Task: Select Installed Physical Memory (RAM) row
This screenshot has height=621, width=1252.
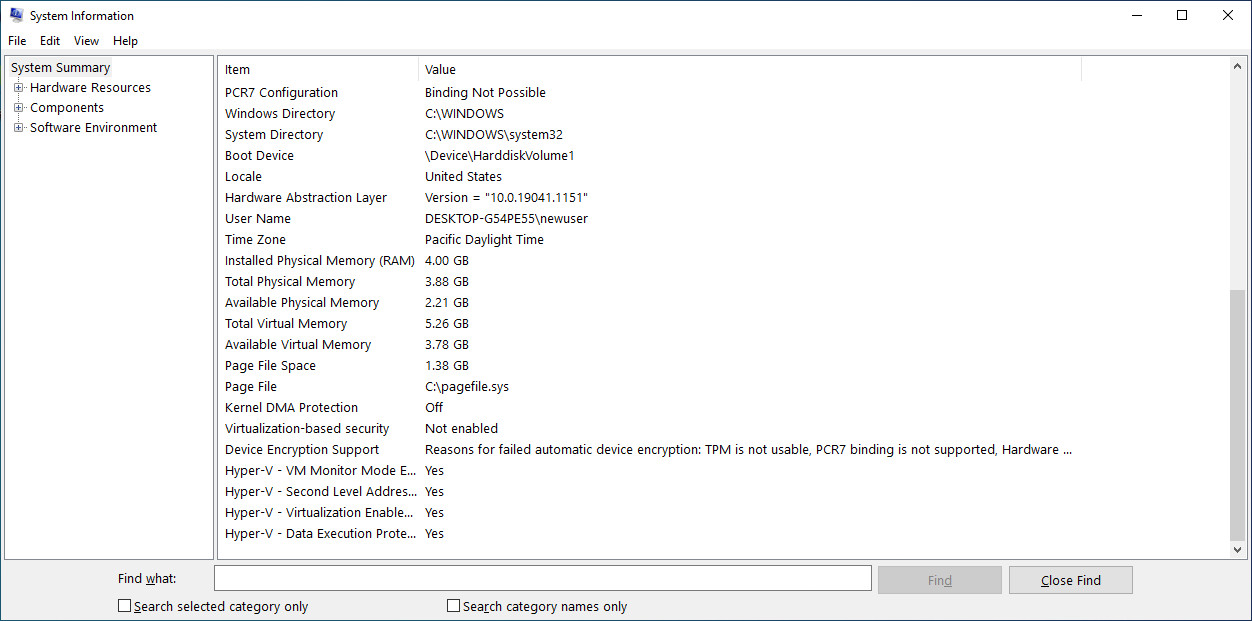Action: coord(650,261)
